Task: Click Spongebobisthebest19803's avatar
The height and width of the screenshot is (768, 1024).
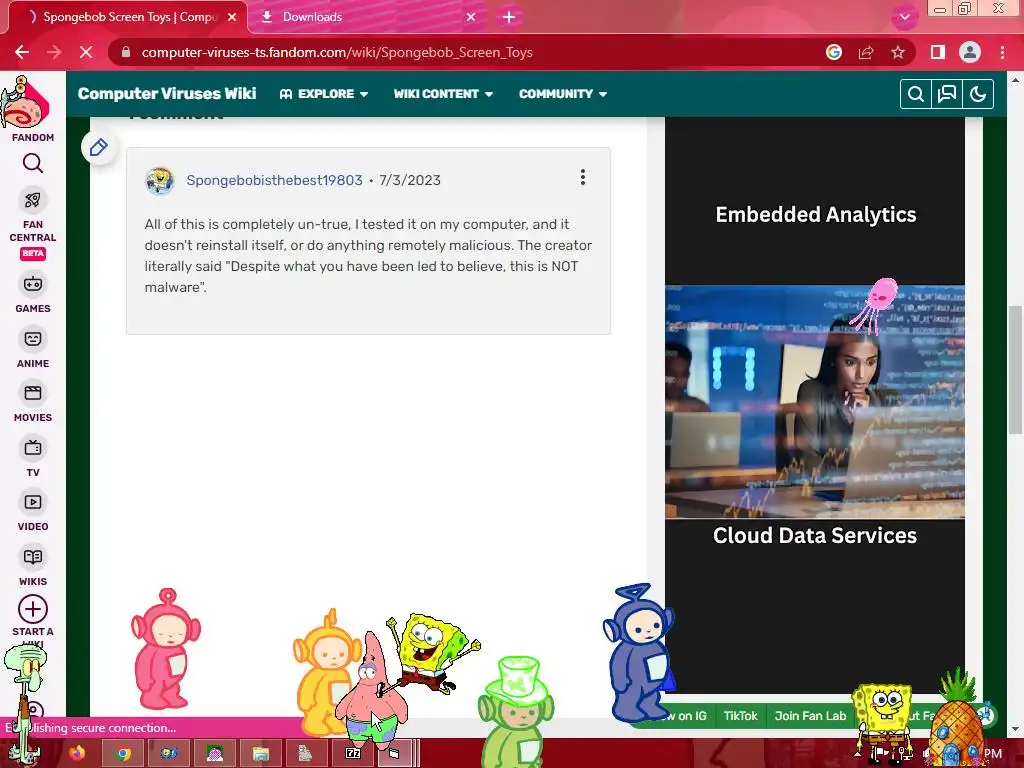Action: click(x=159, y=181)
